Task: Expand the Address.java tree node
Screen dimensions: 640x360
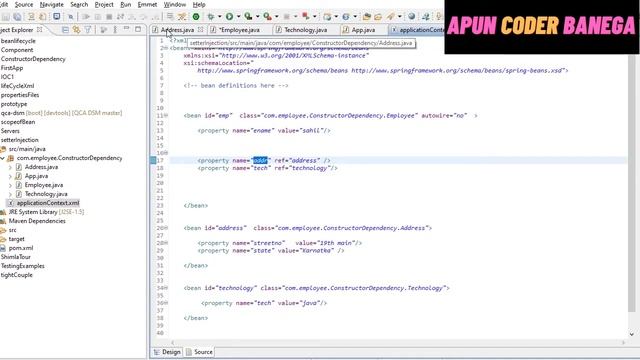Action: pos(10,167)
